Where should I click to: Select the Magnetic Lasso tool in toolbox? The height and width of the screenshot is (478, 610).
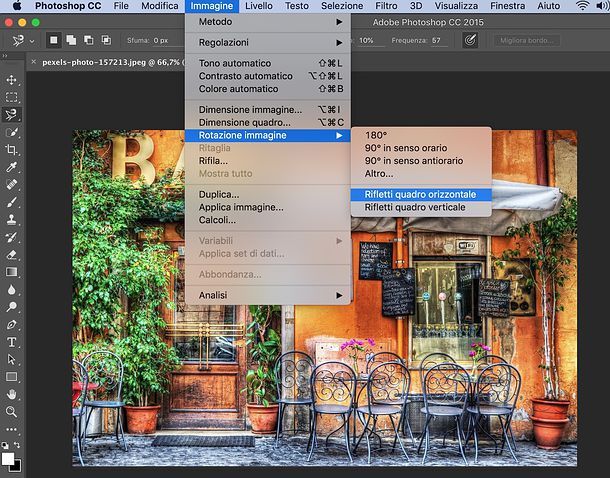(11, 114)
